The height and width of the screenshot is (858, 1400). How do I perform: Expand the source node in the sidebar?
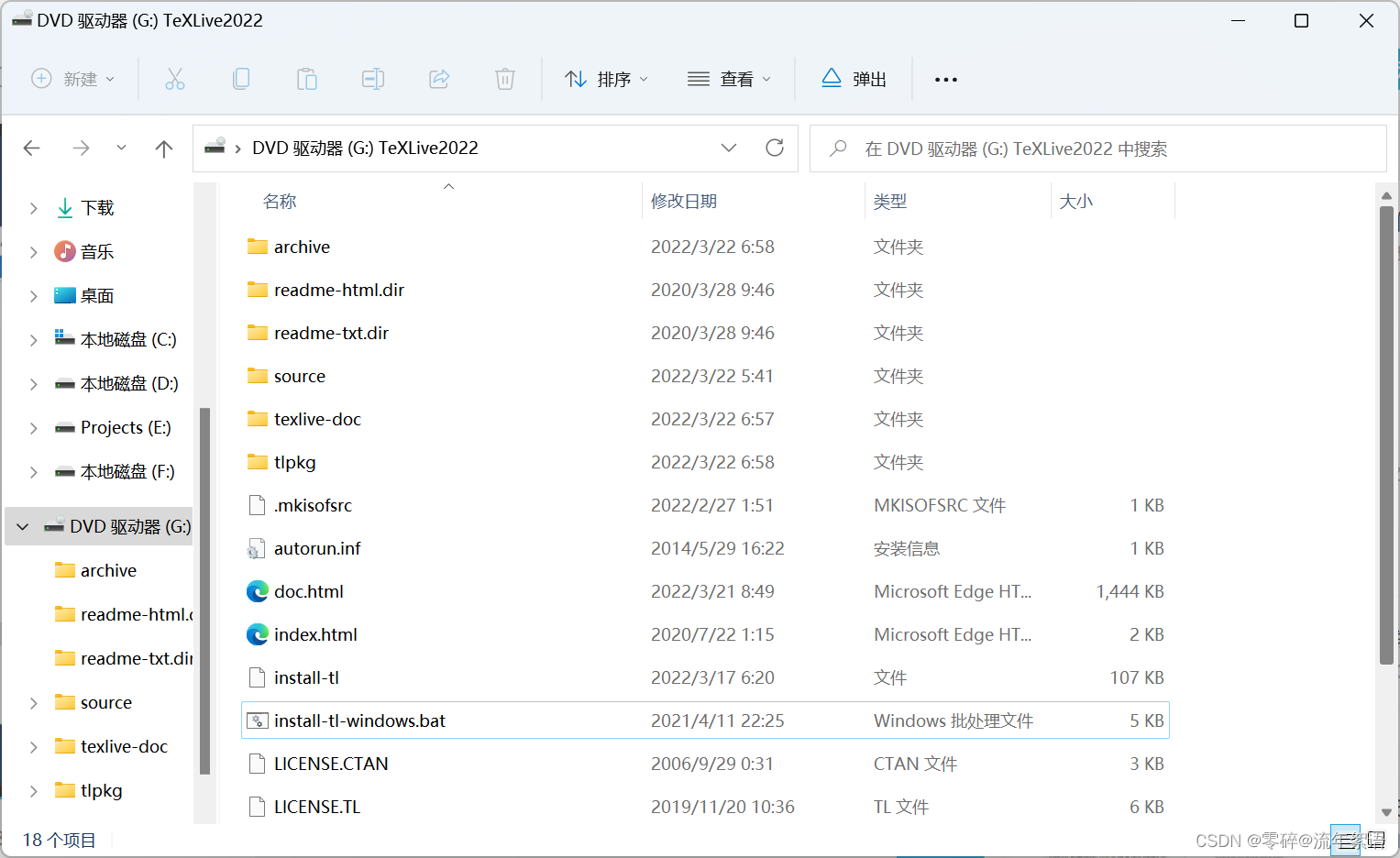pos(33,702)
